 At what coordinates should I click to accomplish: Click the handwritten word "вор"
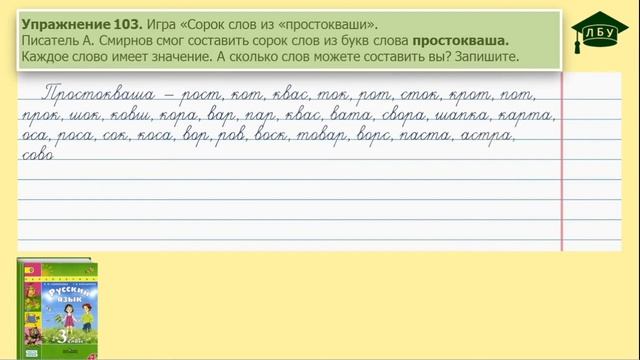click(x=197, y=137)
